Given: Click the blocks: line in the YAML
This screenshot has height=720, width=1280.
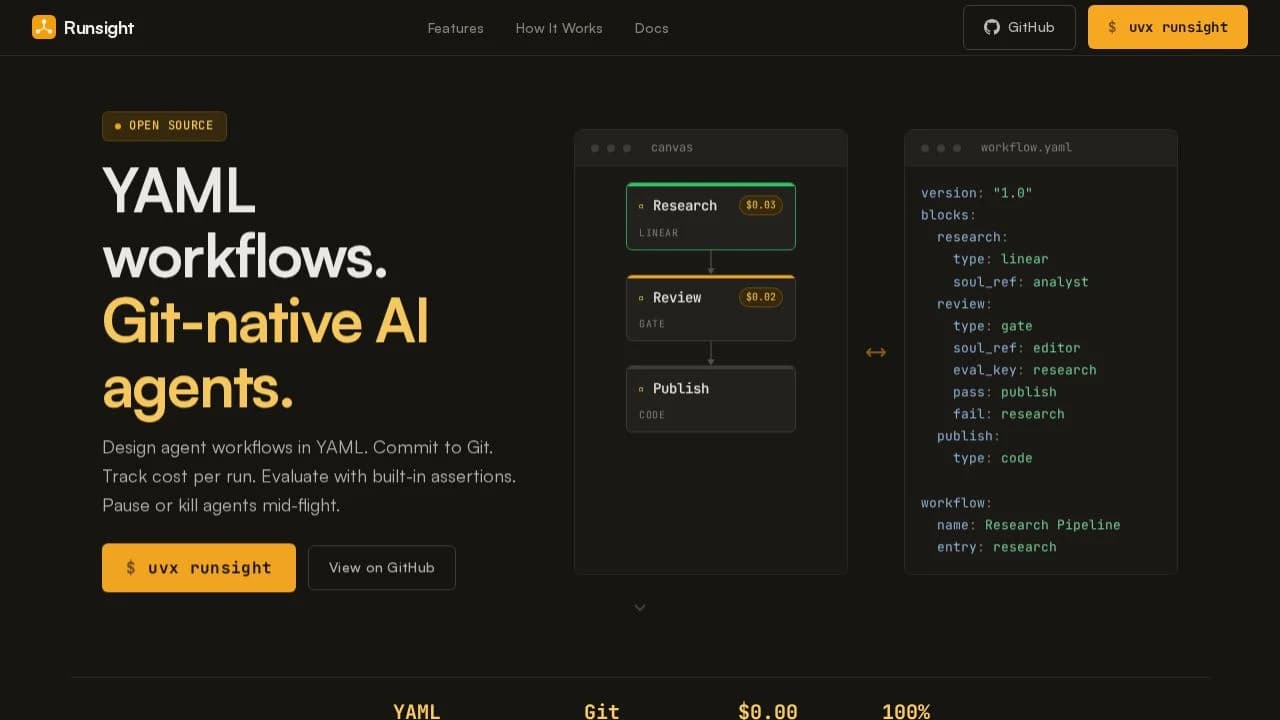Looking at the screenshot, I should tap(949, 215).
